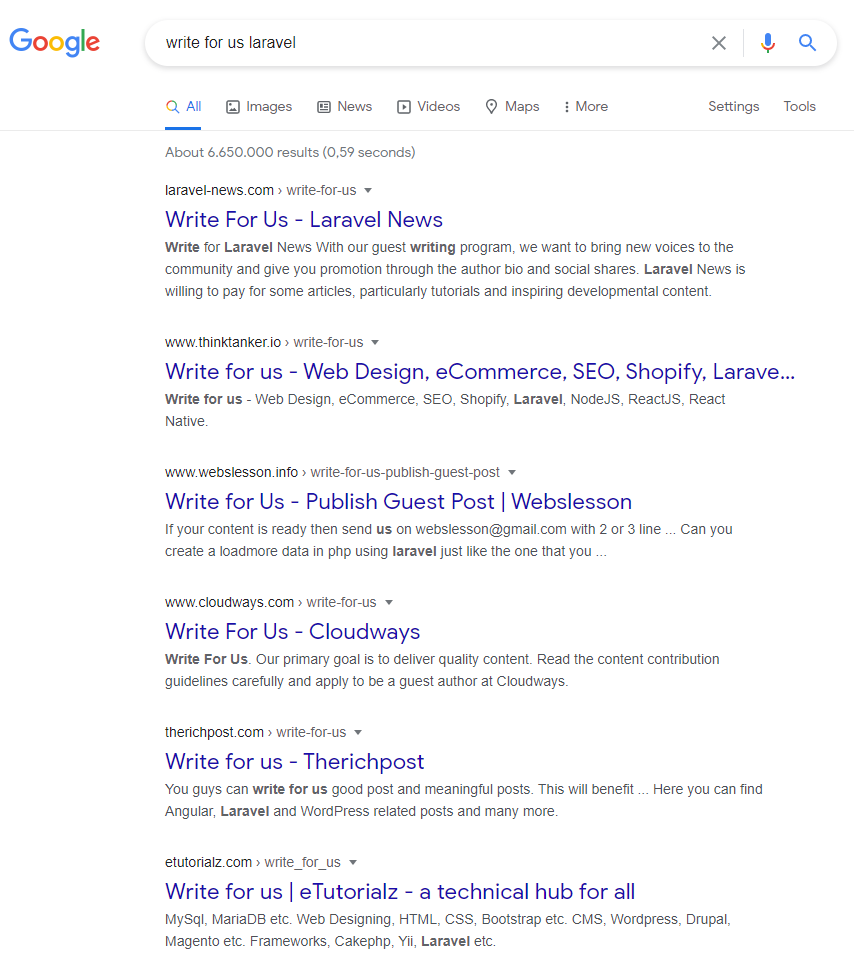Click the etutorialz.com URL breadcrumb

point(253,863)
